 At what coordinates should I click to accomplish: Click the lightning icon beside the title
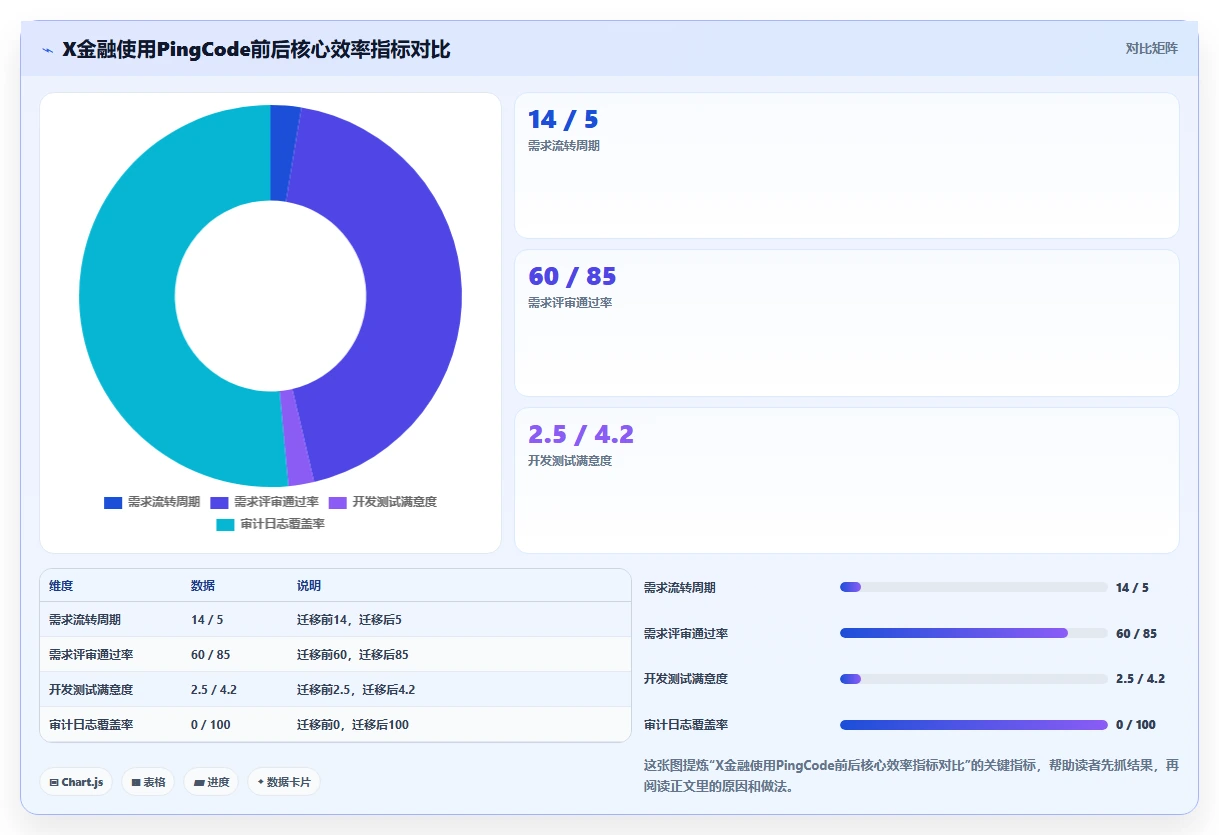click(48, 50)
